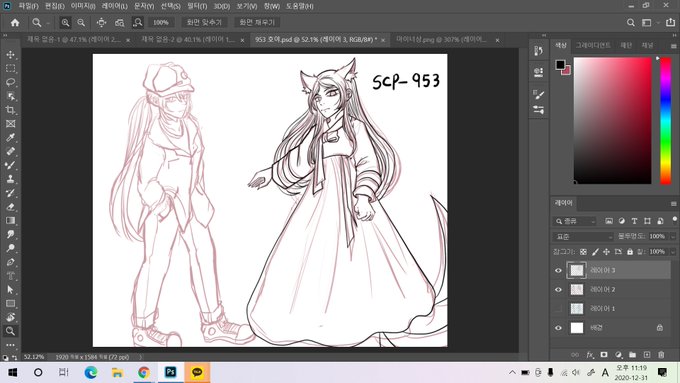Select the Healing Brush tool

(x=10, y=151)
